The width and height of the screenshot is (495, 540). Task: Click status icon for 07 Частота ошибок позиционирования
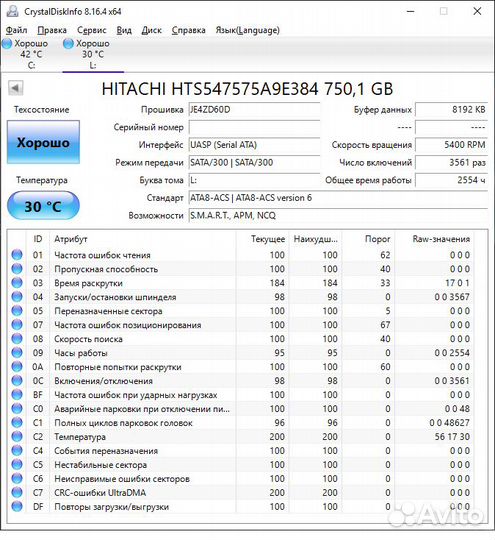17,325
